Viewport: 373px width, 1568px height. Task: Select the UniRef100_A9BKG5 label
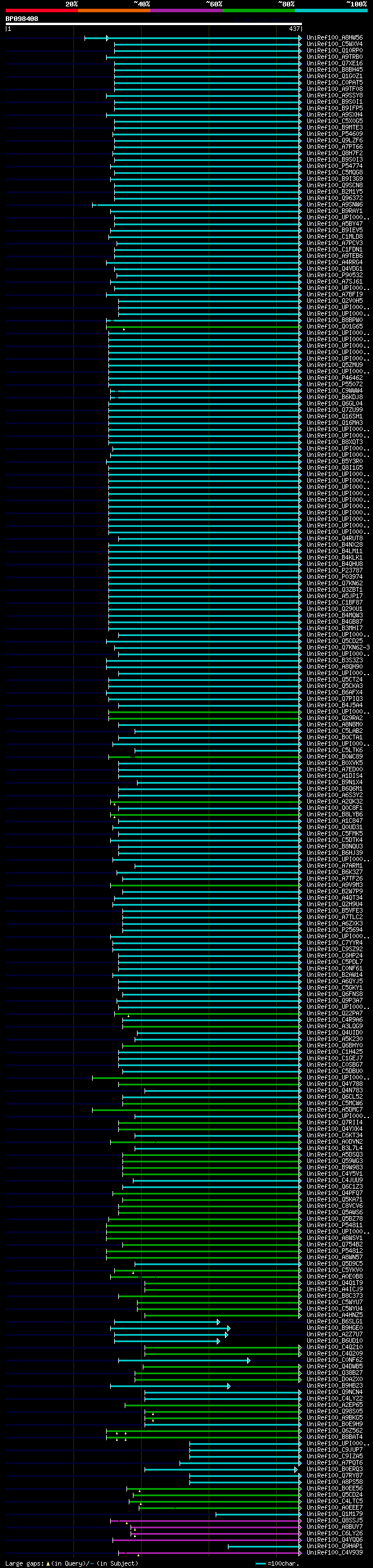pyautogui.click(x=335, y=1418)
